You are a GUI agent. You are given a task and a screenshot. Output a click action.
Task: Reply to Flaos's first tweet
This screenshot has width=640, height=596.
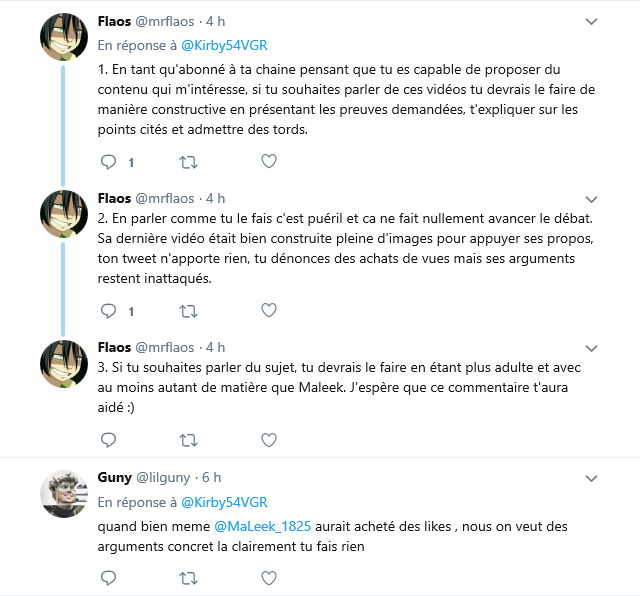[x=109, y=161]
